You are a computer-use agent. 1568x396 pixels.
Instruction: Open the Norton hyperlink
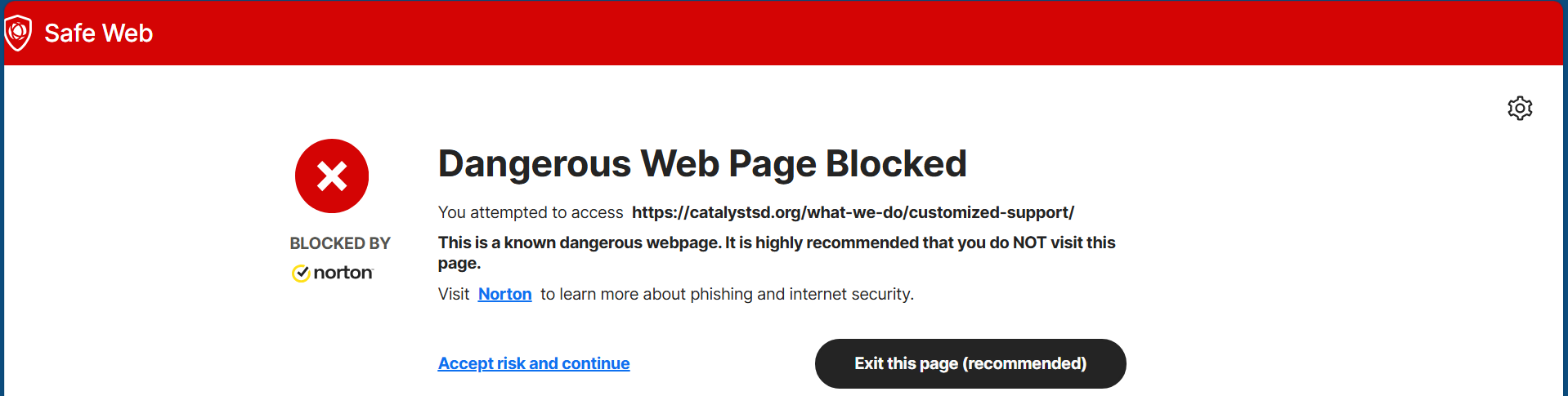tap(504, 294)
